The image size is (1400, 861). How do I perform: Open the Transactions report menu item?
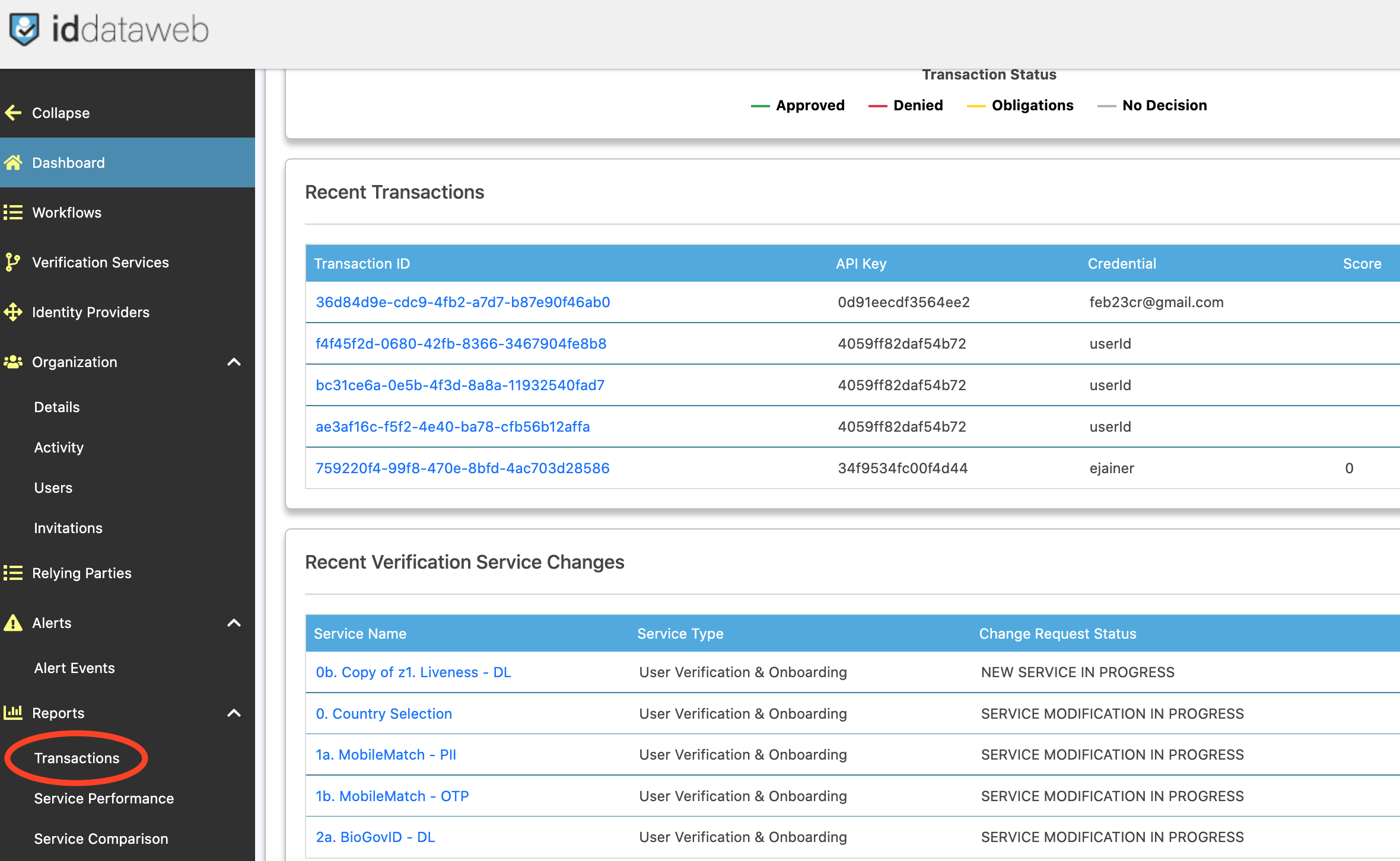coord(77,758)
